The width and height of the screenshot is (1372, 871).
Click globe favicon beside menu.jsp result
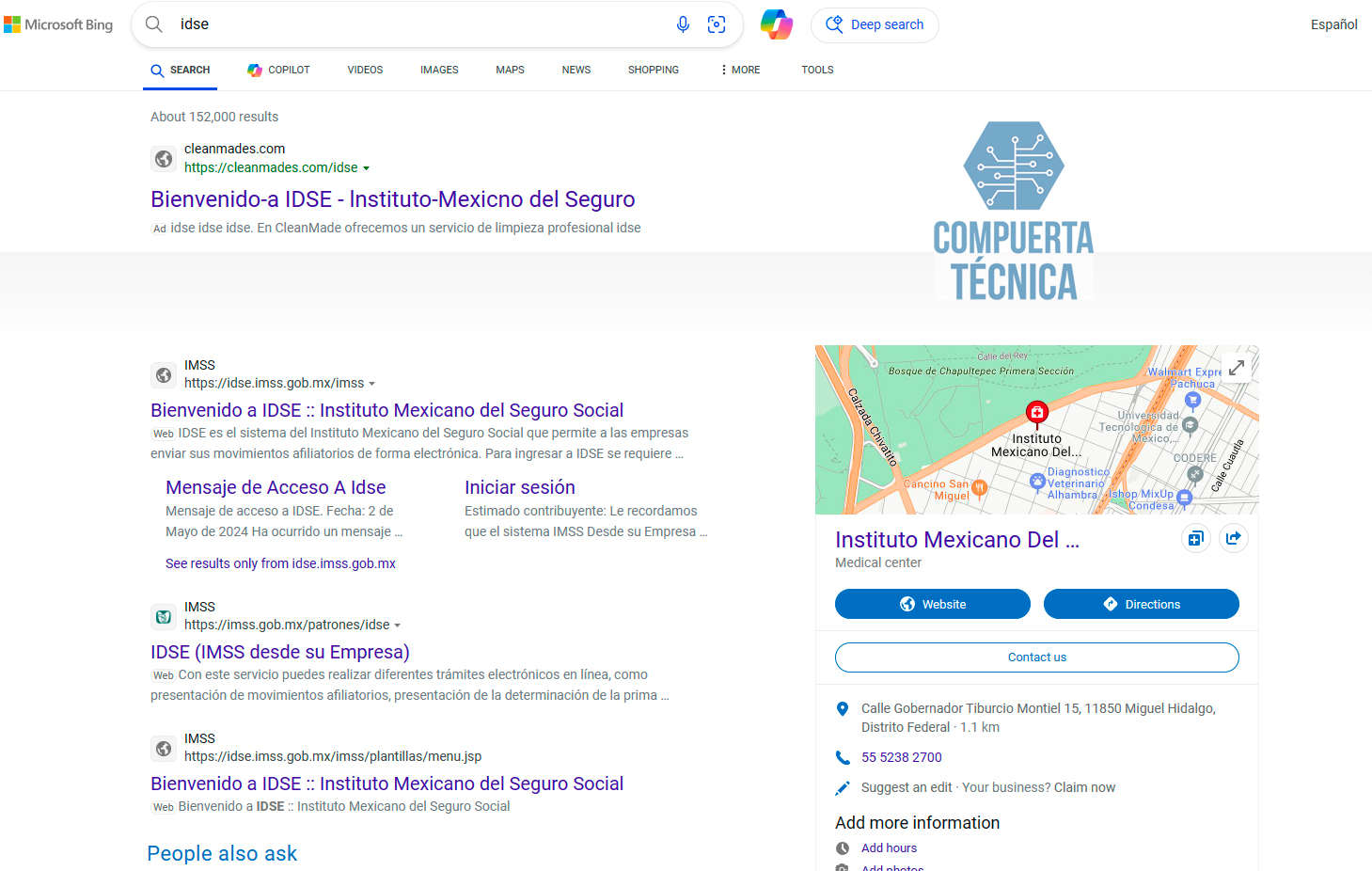164,749
